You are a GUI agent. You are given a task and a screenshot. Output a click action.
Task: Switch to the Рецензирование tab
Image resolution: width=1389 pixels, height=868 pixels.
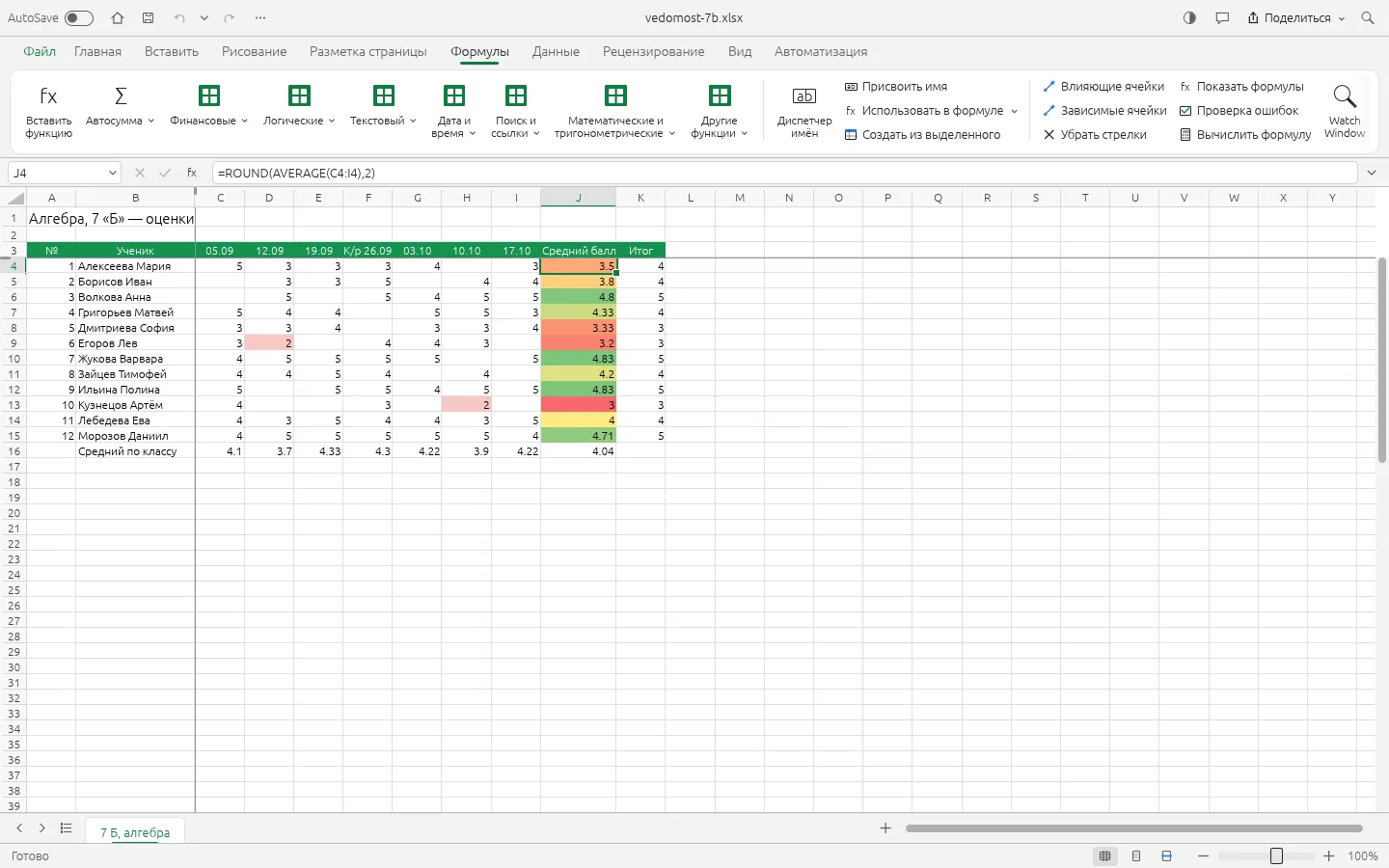pyautogui.click(x=653, y=51)
